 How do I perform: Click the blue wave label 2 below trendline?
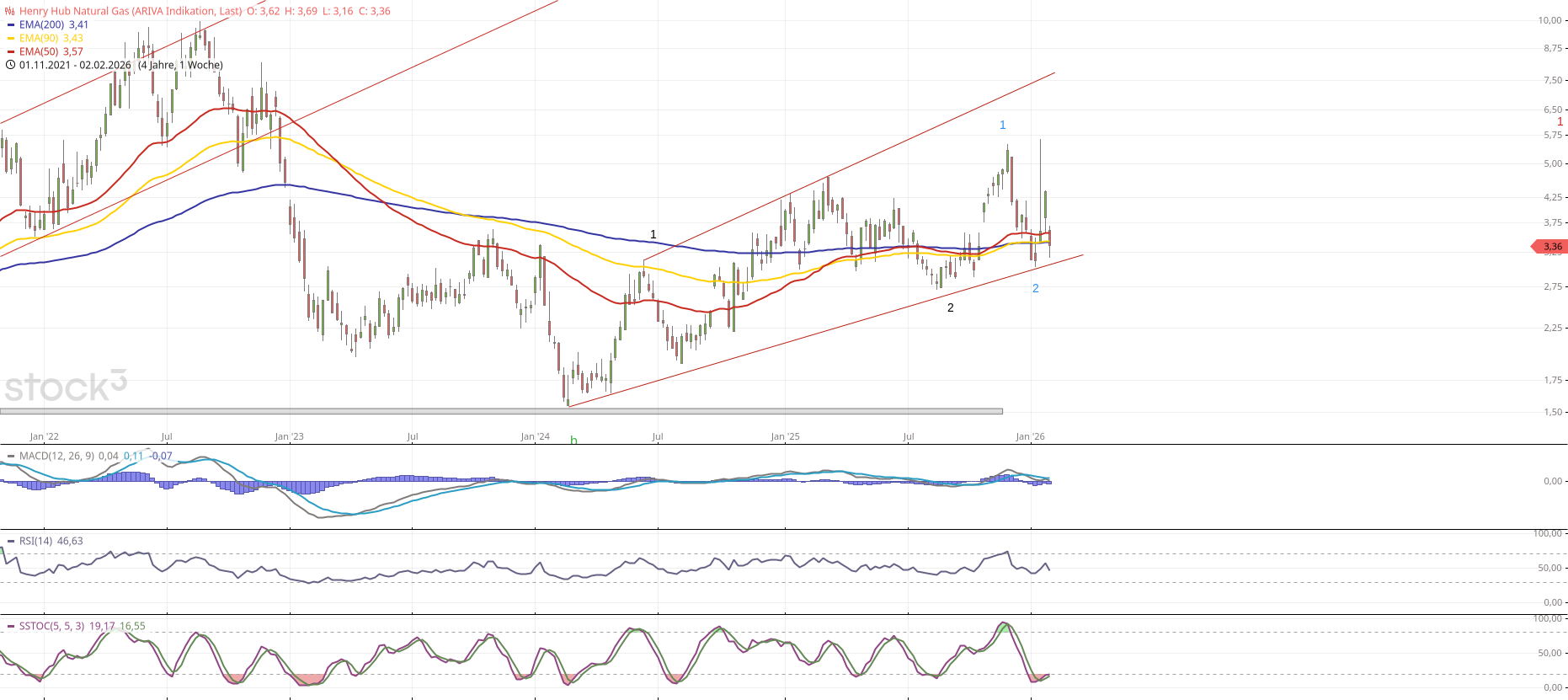pos(1035,288)
